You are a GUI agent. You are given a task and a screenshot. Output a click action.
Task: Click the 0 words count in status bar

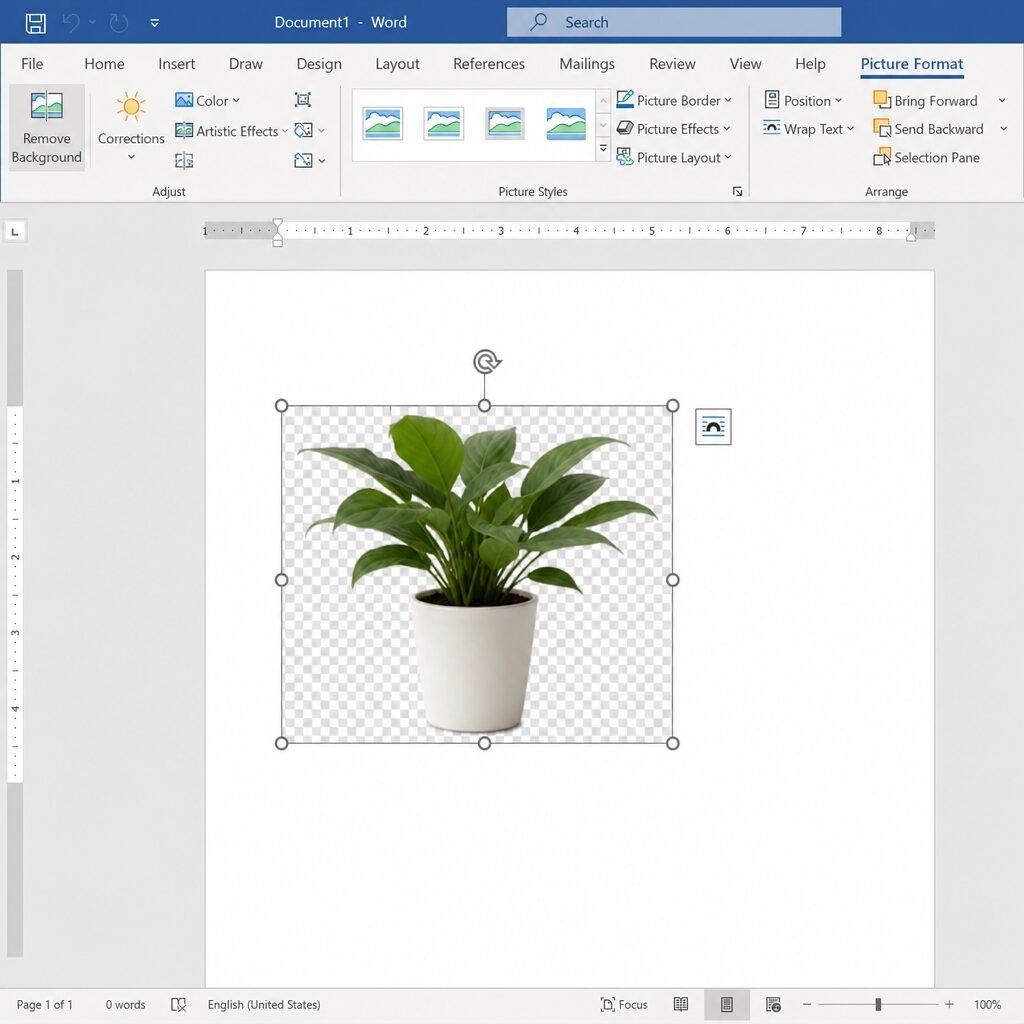pos(125,1004)
